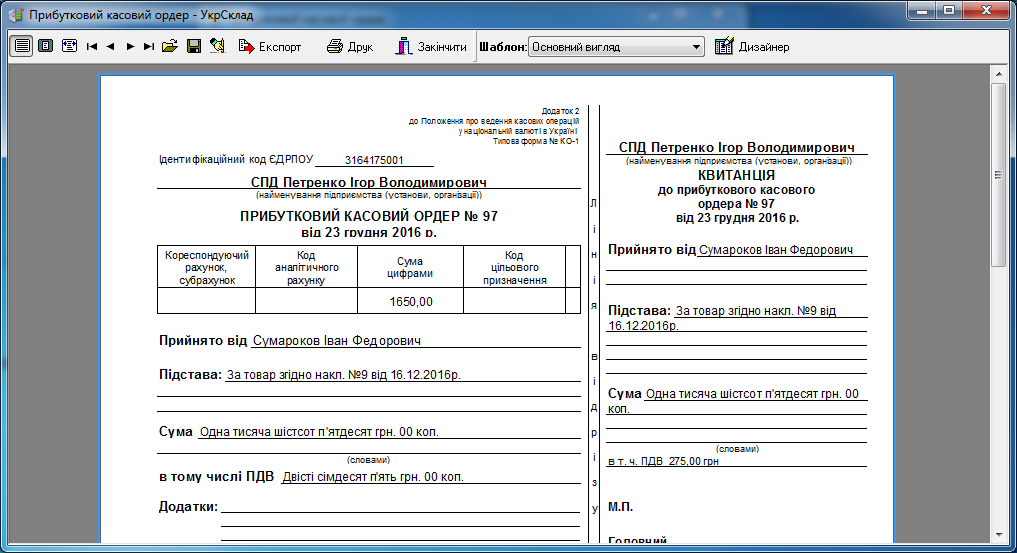This screenshot has width=1017, height=553.
Task: Open the Дизайнер report designer
Action: (x=752, y=46)
